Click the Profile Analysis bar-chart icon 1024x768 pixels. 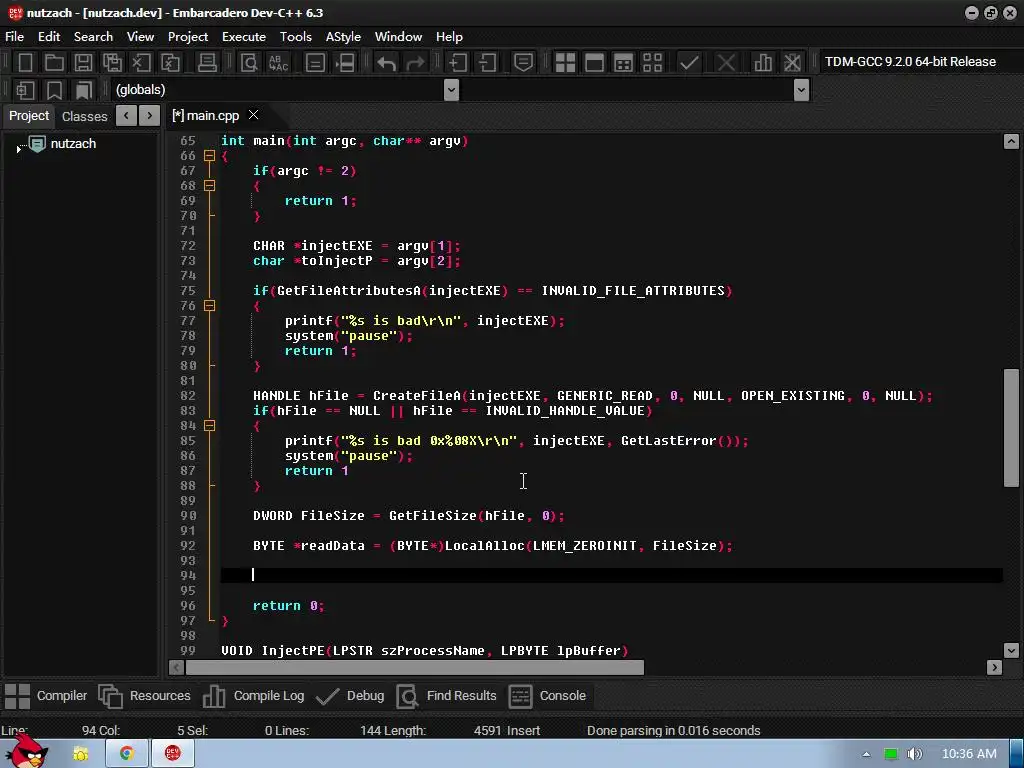pyautogui.click(x=763, y=63)
